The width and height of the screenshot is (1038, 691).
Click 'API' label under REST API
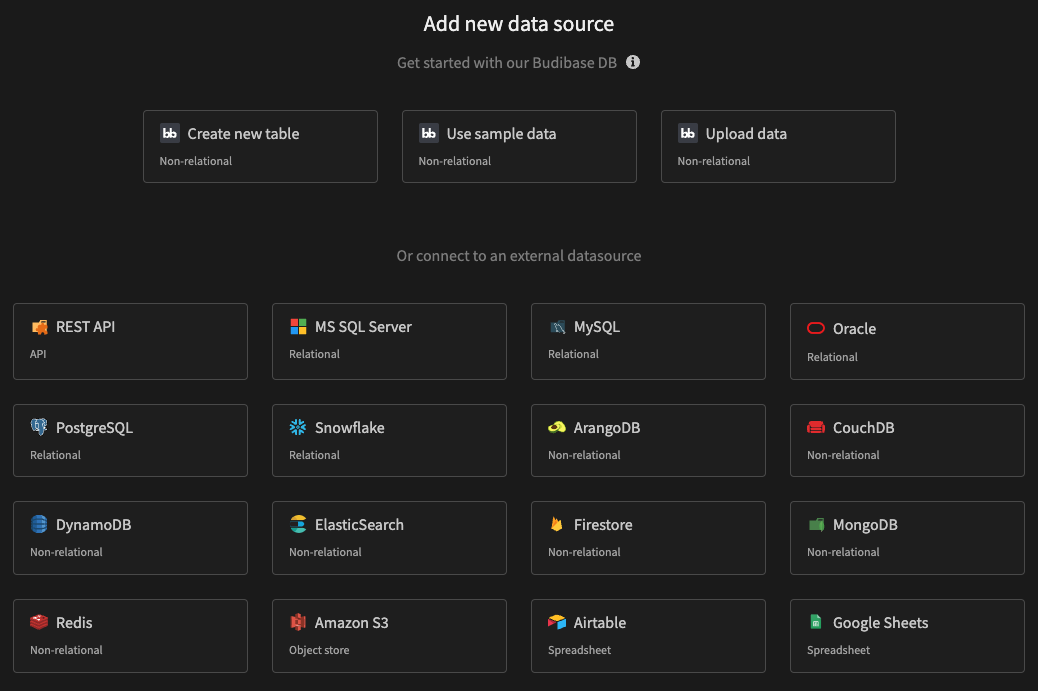[x=38, y=354]
